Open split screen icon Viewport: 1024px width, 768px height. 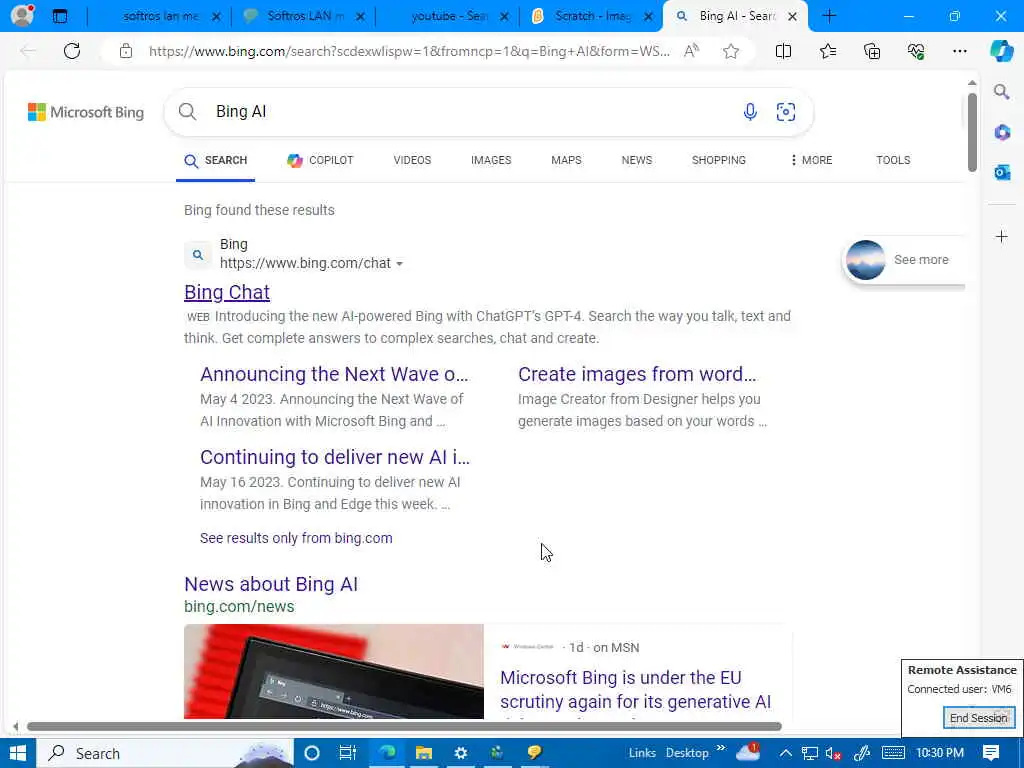click(x=783, y=51)
